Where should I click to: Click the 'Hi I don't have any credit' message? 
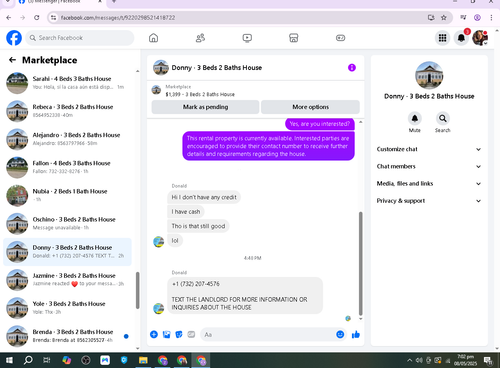point(204,197)
